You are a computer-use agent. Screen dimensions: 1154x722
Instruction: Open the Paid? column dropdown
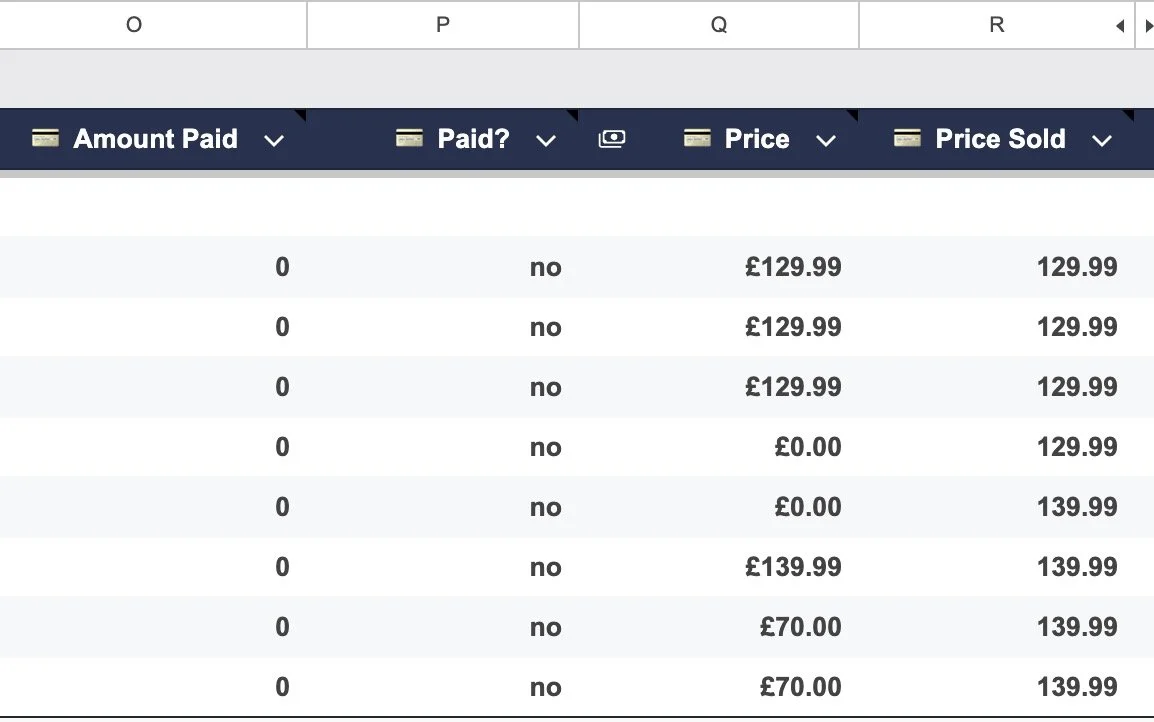(546, 140)
